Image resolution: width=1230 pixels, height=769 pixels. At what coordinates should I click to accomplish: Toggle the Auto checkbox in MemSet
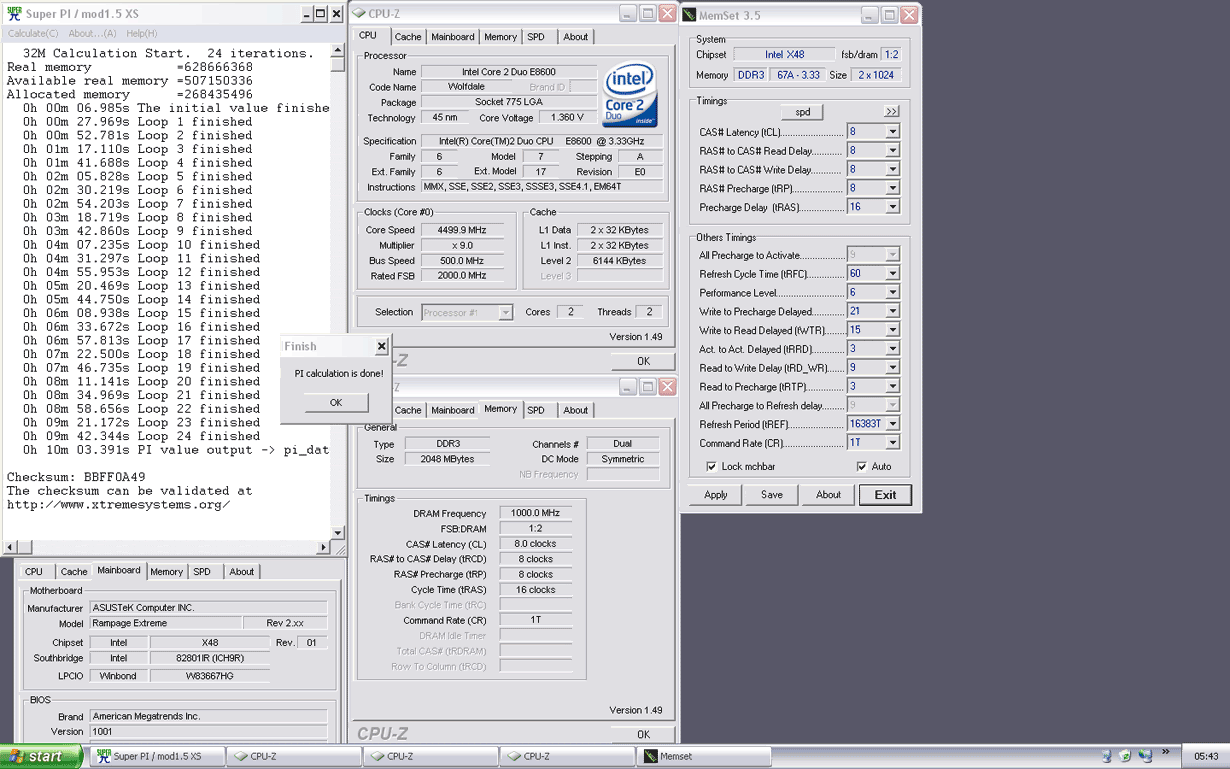861,466
